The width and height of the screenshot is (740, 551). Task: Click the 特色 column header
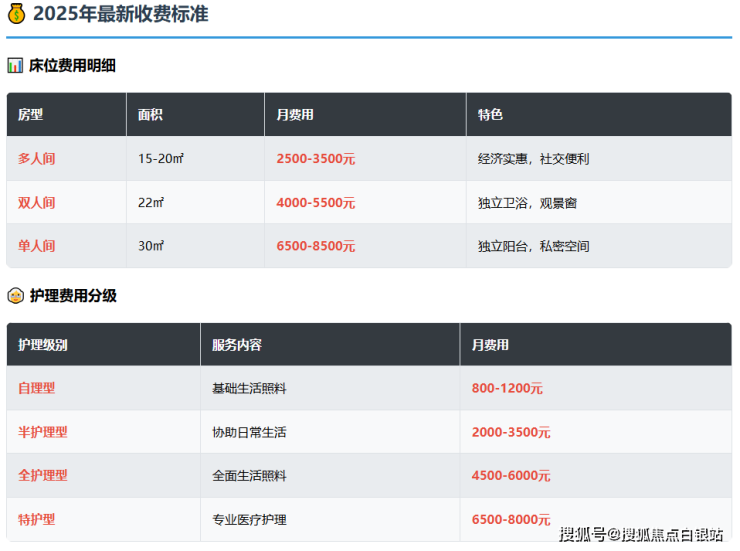coord(490,115)
